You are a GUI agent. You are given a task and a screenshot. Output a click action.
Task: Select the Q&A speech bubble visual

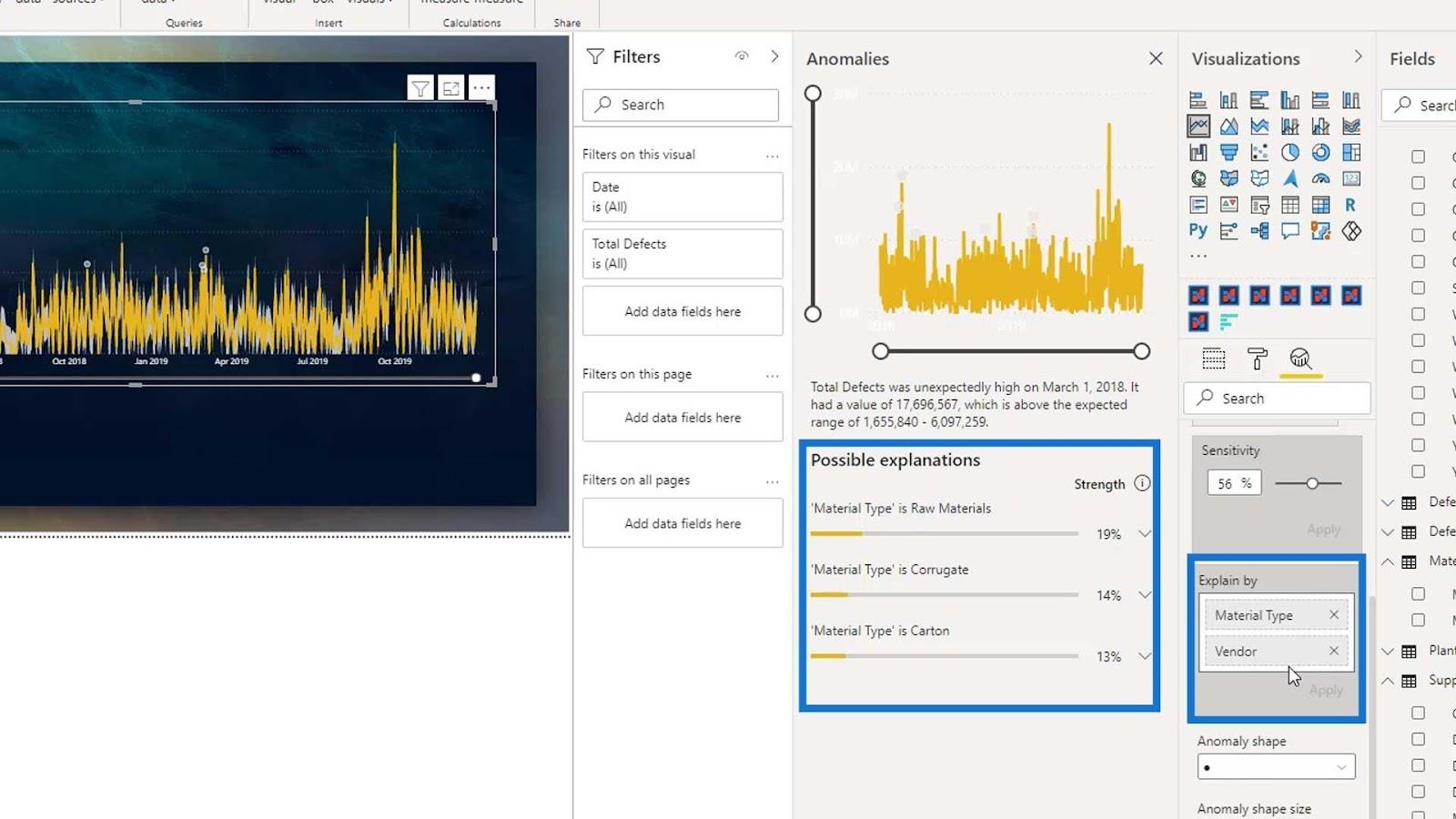(1290, 231)
